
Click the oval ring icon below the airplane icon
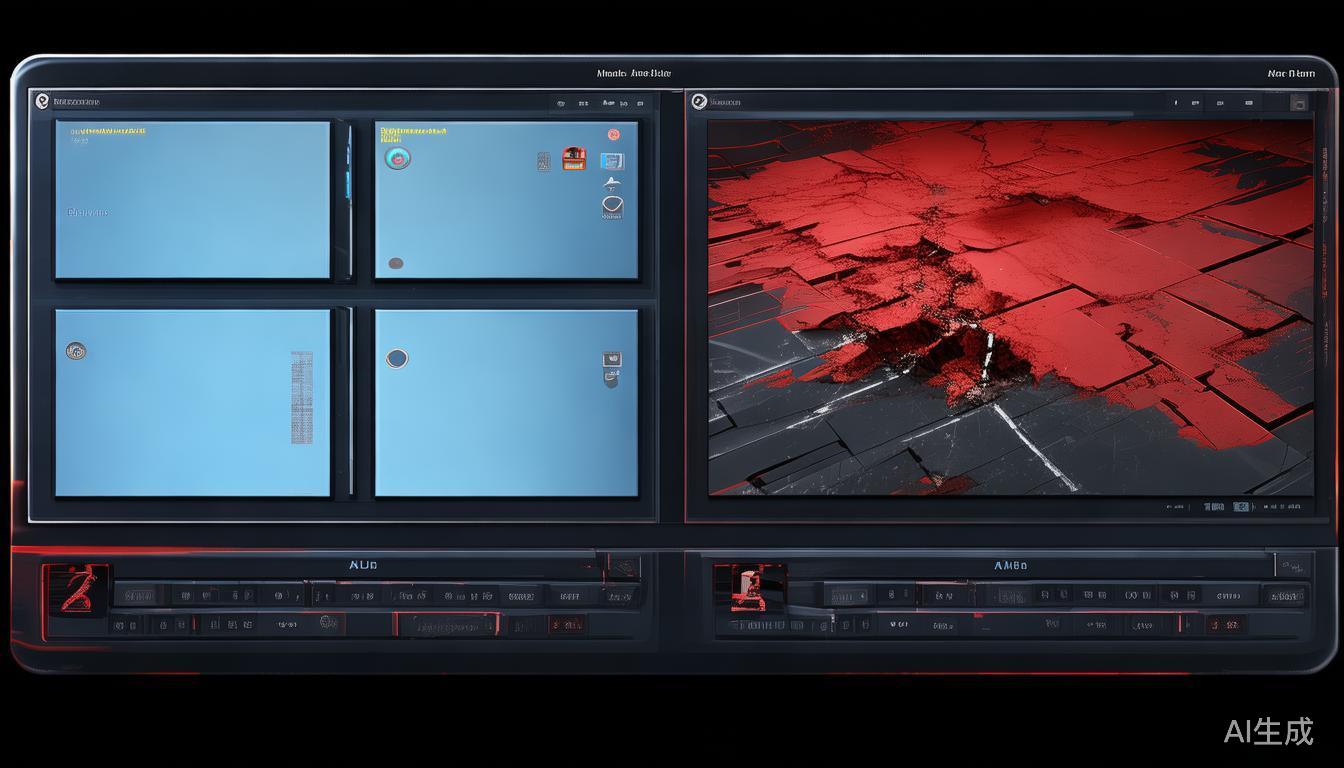coord(612,207)
